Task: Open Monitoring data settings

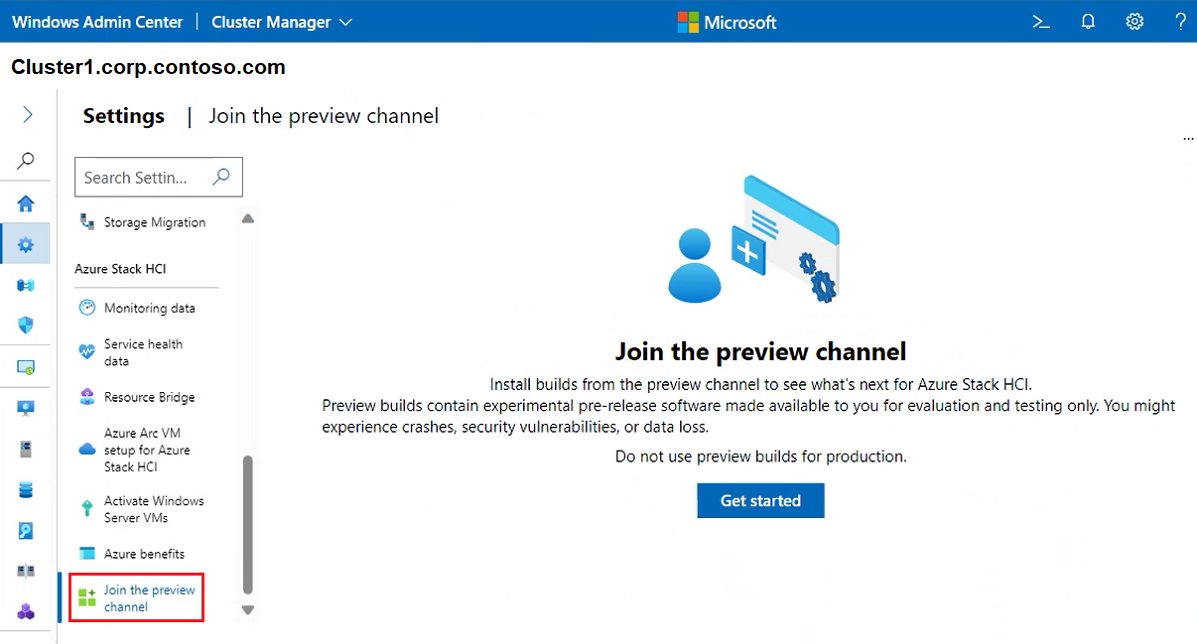Action: click(x=137, y=308)
